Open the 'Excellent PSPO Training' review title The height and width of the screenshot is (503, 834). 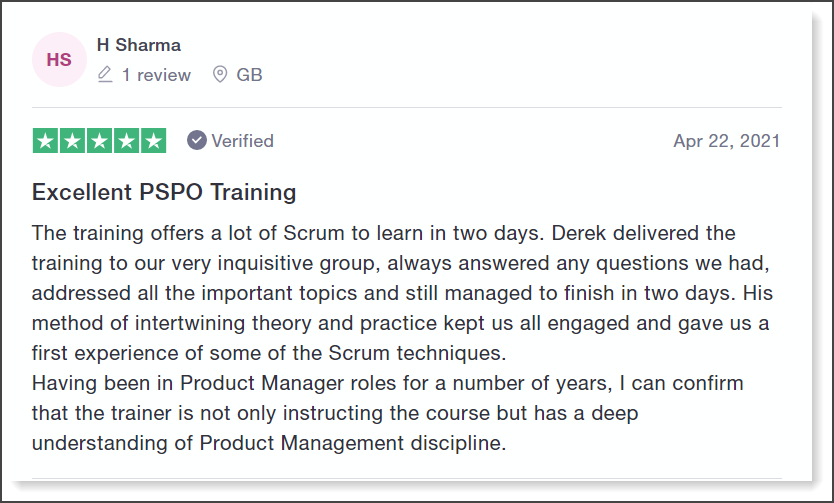(164, 192)
